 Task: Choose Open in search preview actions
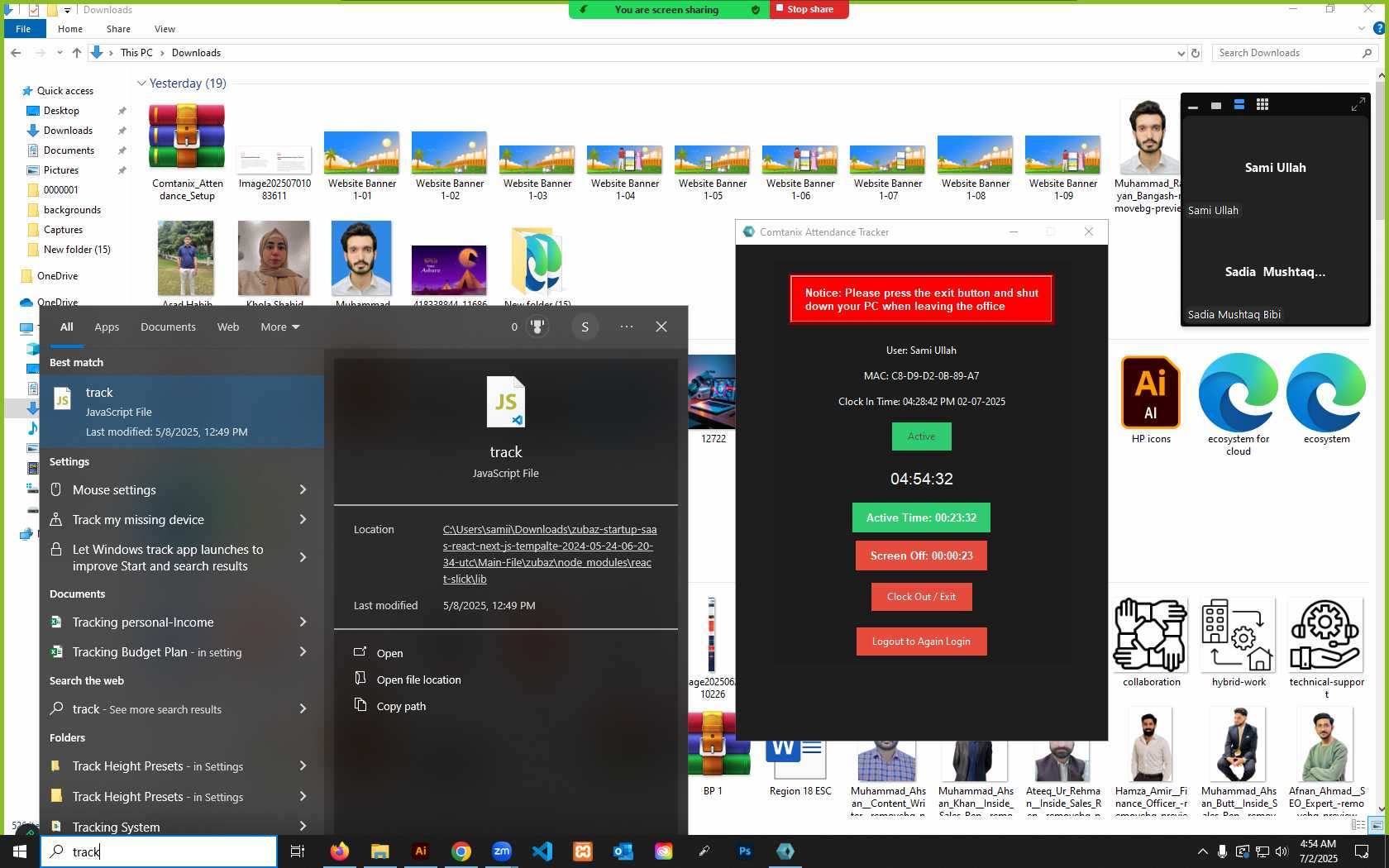389,653
